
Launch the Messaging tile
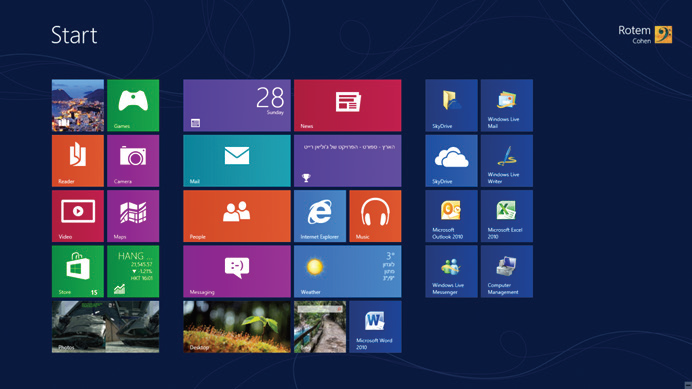[x=237, y=272]
